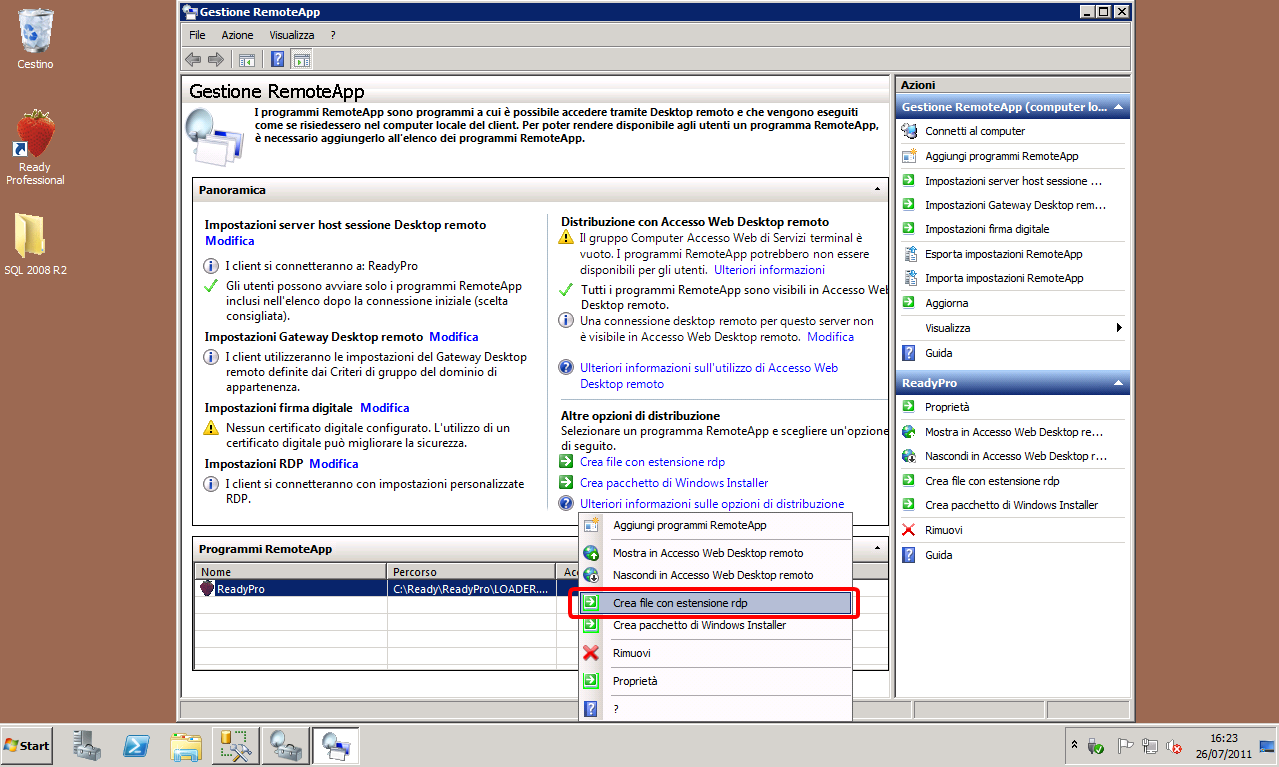This screenshot has width=1279, height=767.
Task: Open the ? help menu in the menu bar
Action: coord(333,35)
